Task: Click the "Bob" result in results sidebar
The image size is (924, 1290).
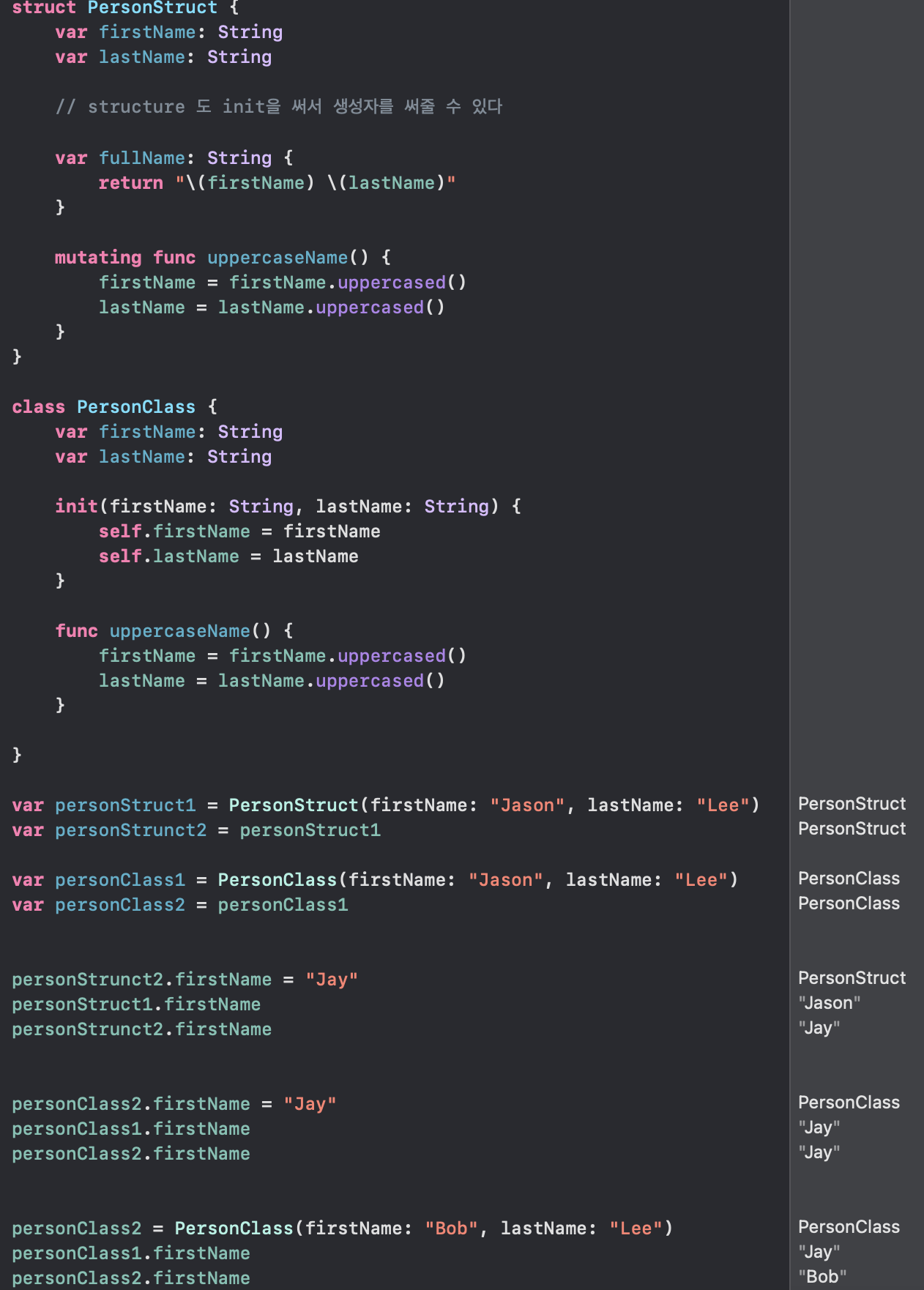Action: [822, 1277]
